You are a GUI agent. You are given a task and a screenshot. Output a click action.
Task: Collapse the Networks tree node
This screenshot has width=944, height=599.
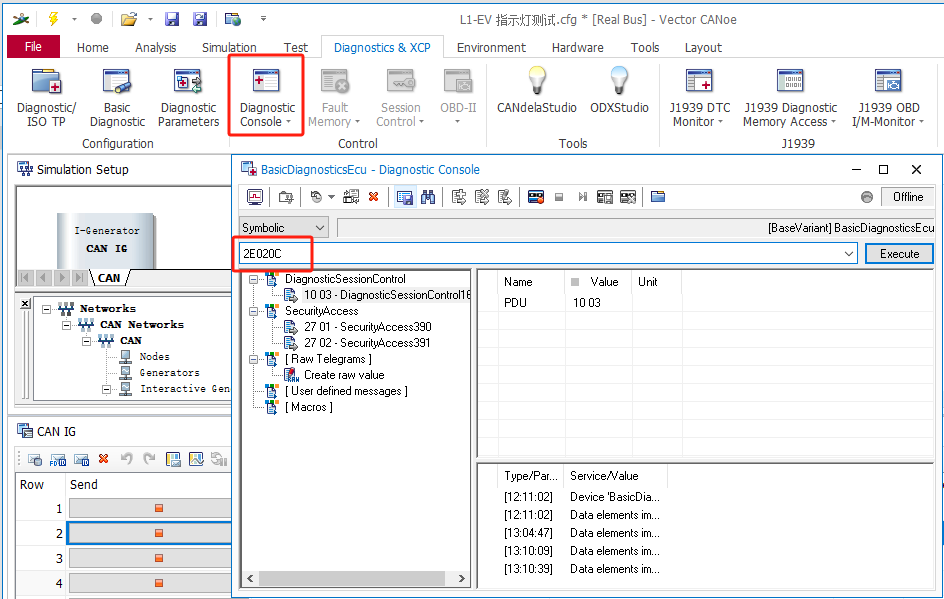coord(46,309)
